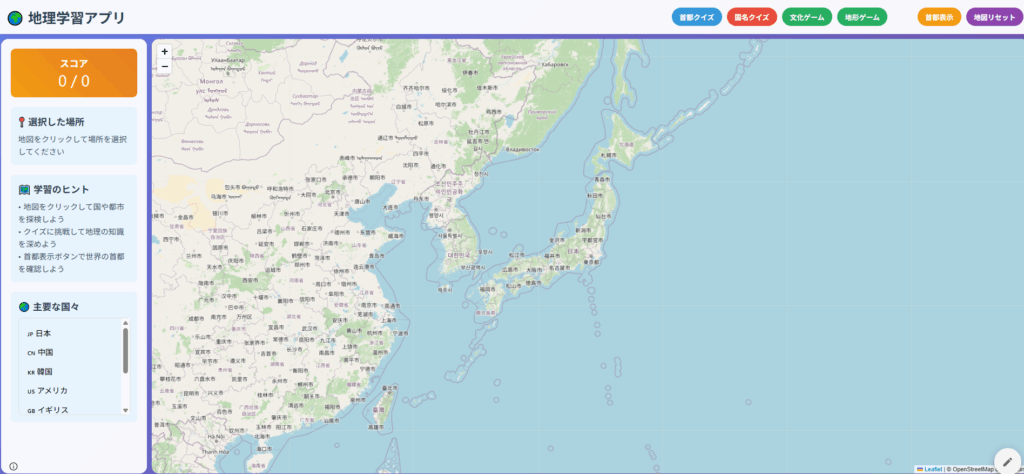Click the map icon beside 学習のヒント

24,189
